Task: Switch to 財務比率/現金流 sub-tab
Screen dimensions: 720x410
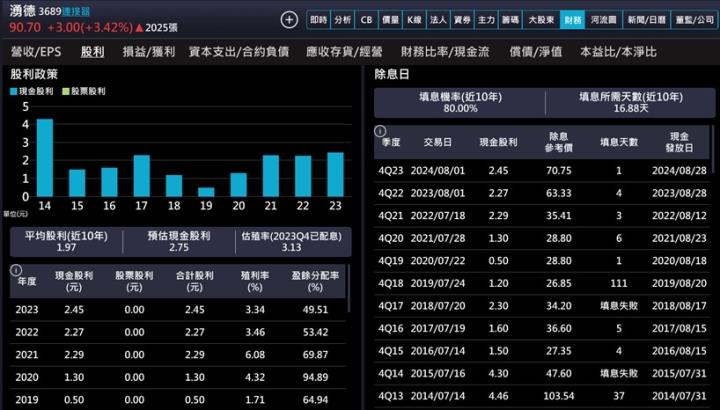Action: (x=445, y=52)
